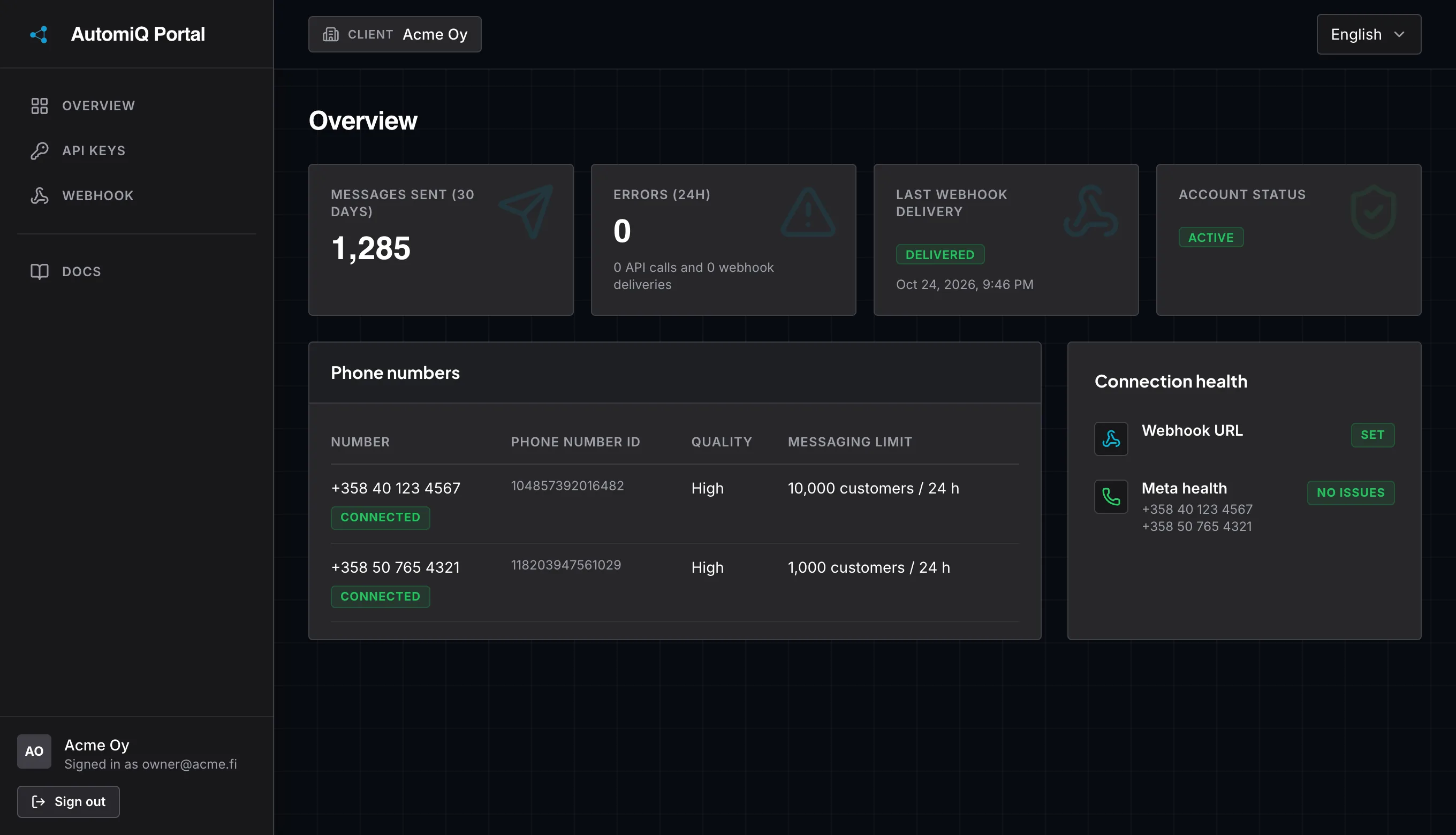Viewport: 1456px width, 835px height.
Task: Click the 0 errors value
Action: (621, 231)
